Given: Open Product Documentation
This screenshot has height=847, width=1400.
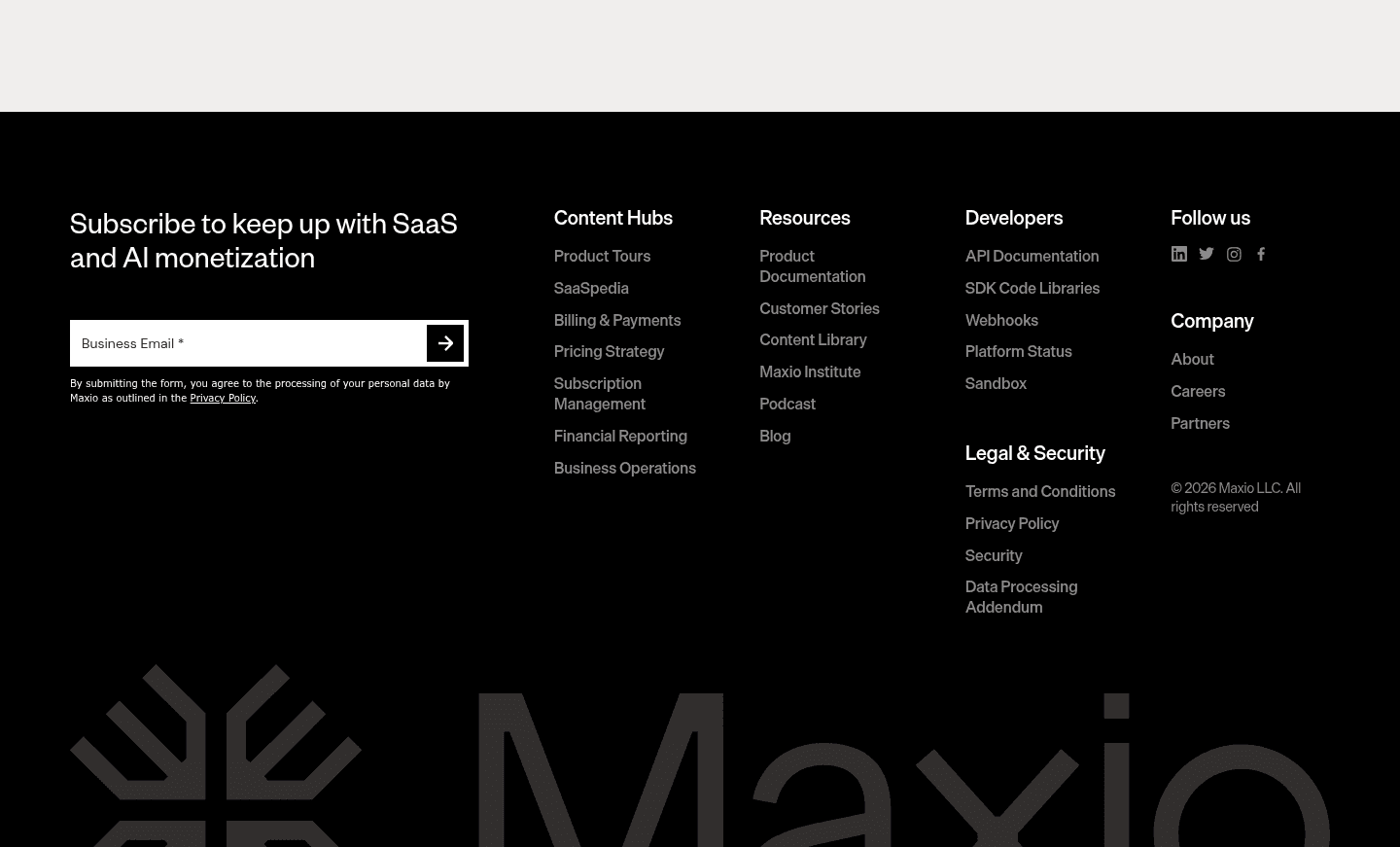Looking at the screenshot, I should (813, 266).
